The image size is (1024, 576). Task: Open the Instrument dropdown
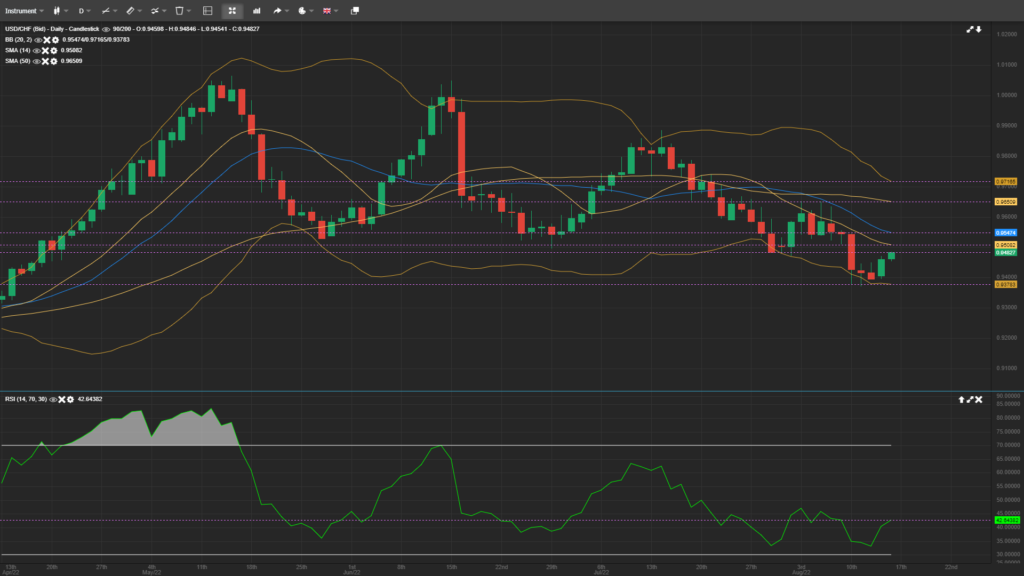click(20, 8)
